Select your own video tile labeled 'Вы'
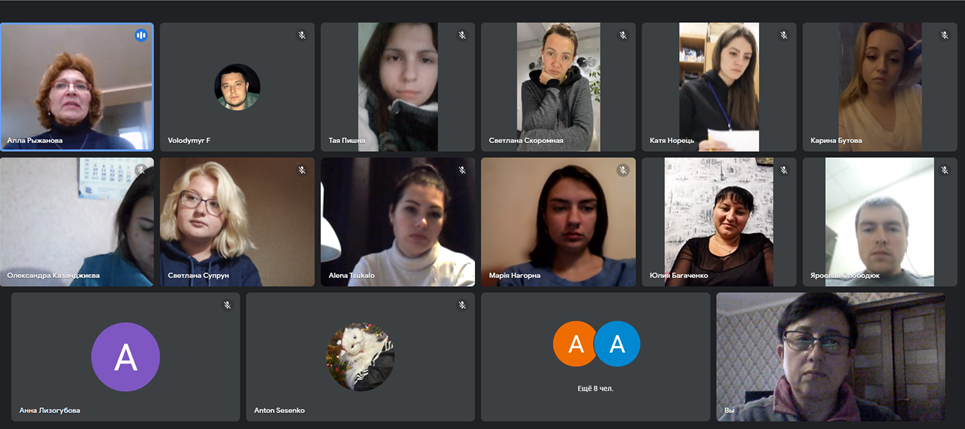The height and width of the screenshot is (429, 965). pos(831,357)
